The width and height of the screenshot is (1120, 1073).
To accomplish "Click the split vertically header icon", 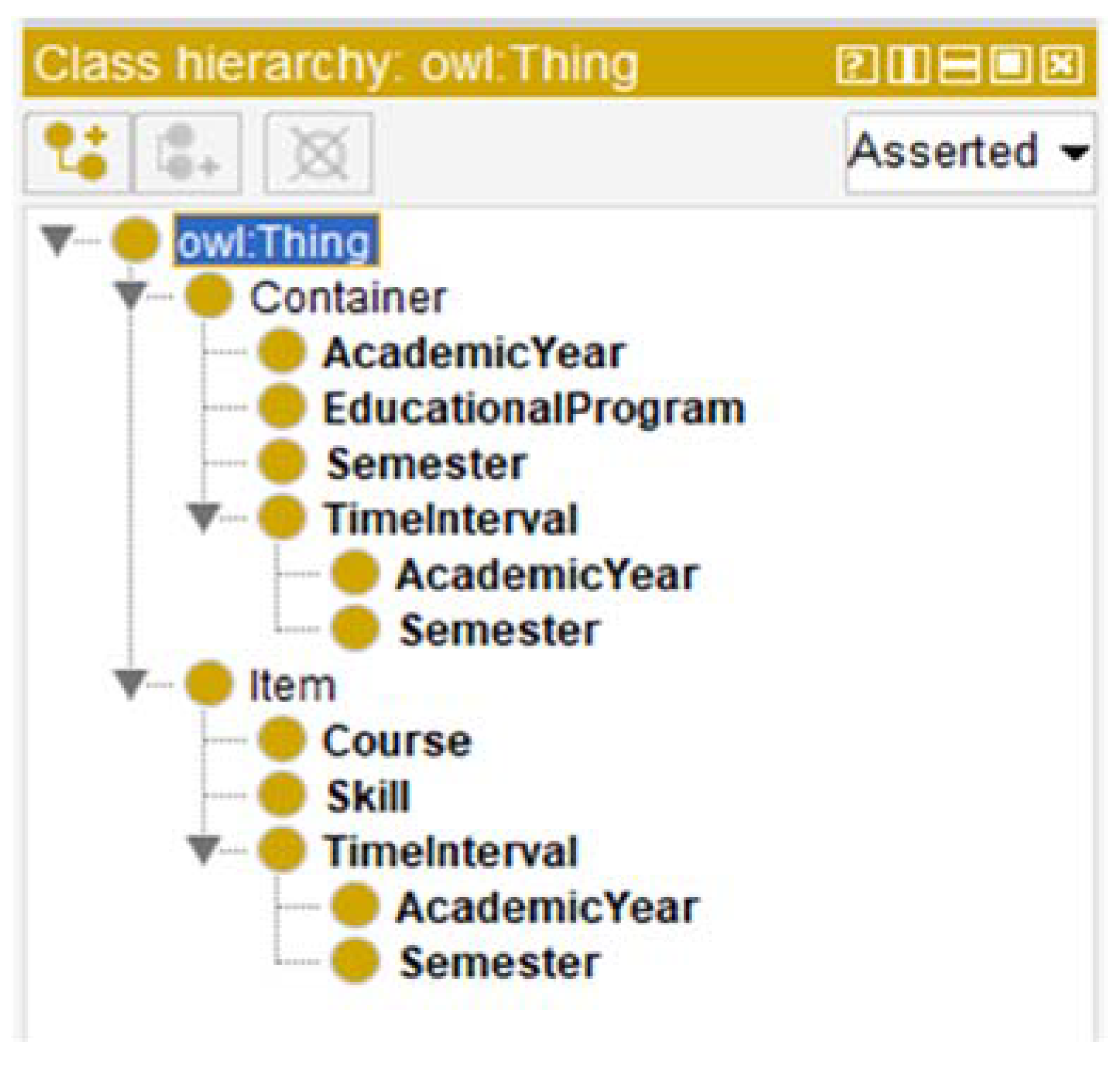I will [x=908, y=65].
